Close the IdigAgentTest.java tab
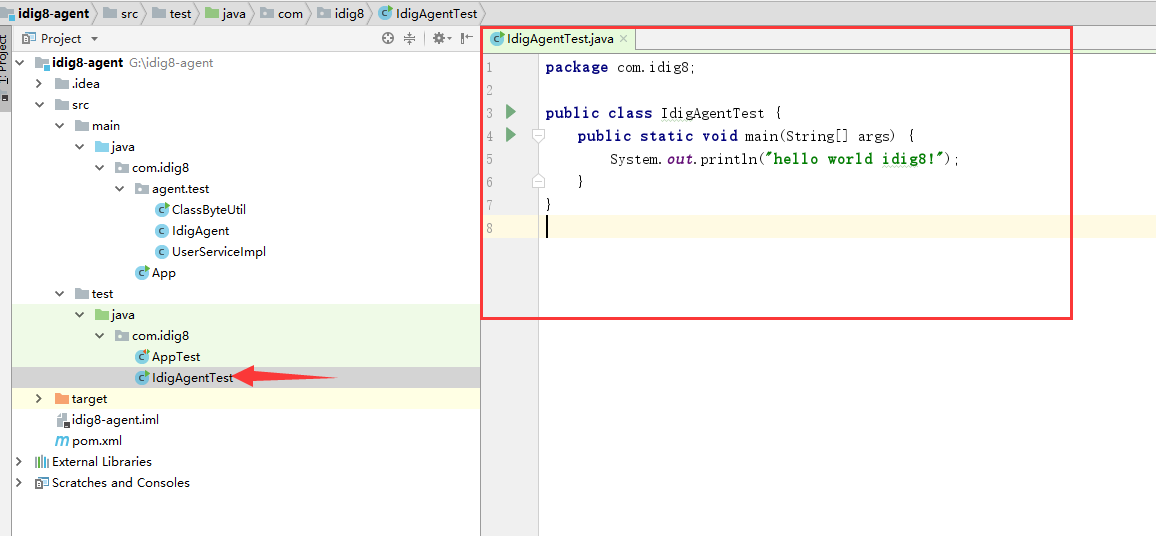1156x536 pixels. point(623,39)
